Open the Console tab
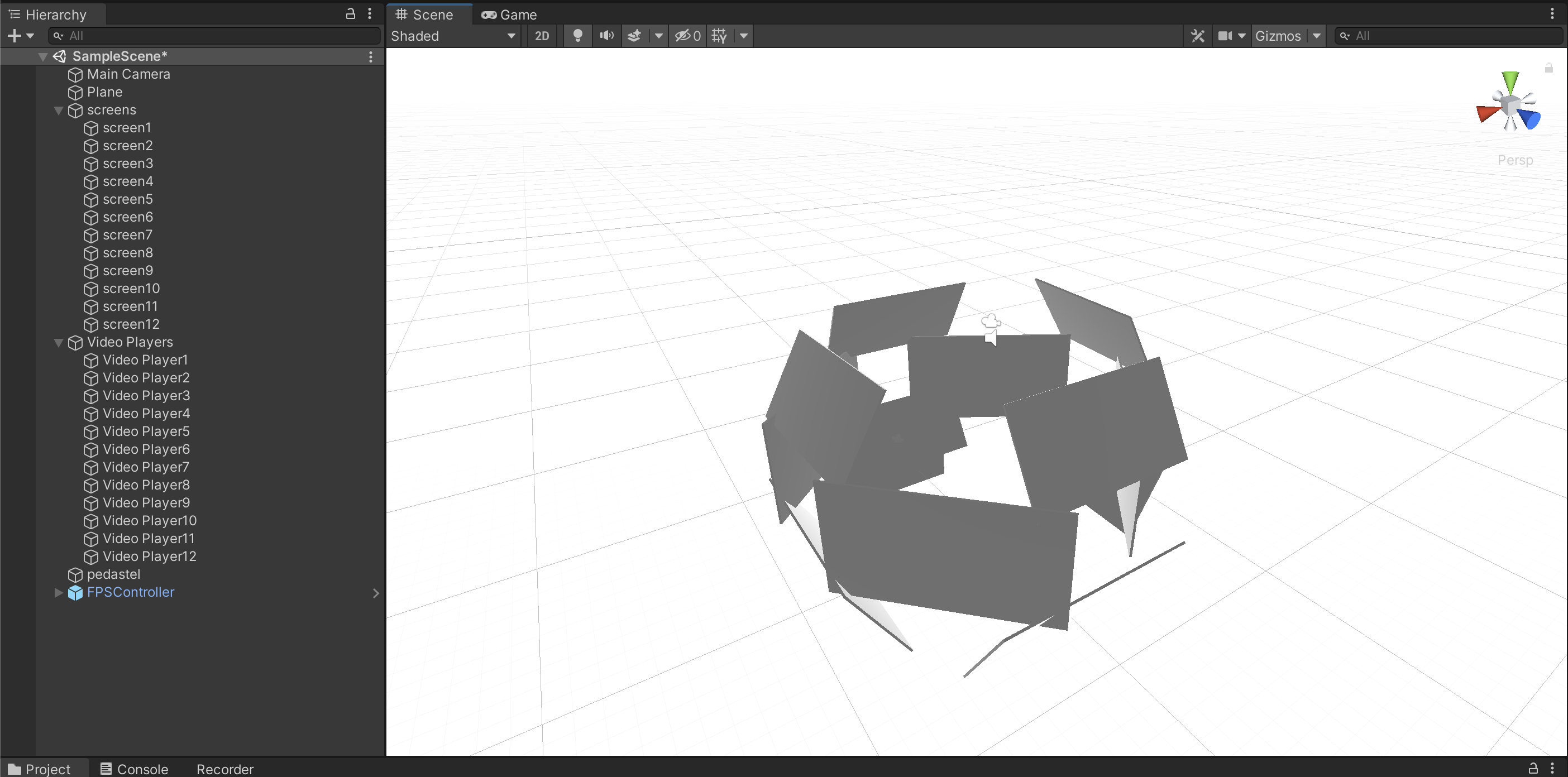This screenshot has width=1568, height=777. (135, 769)
